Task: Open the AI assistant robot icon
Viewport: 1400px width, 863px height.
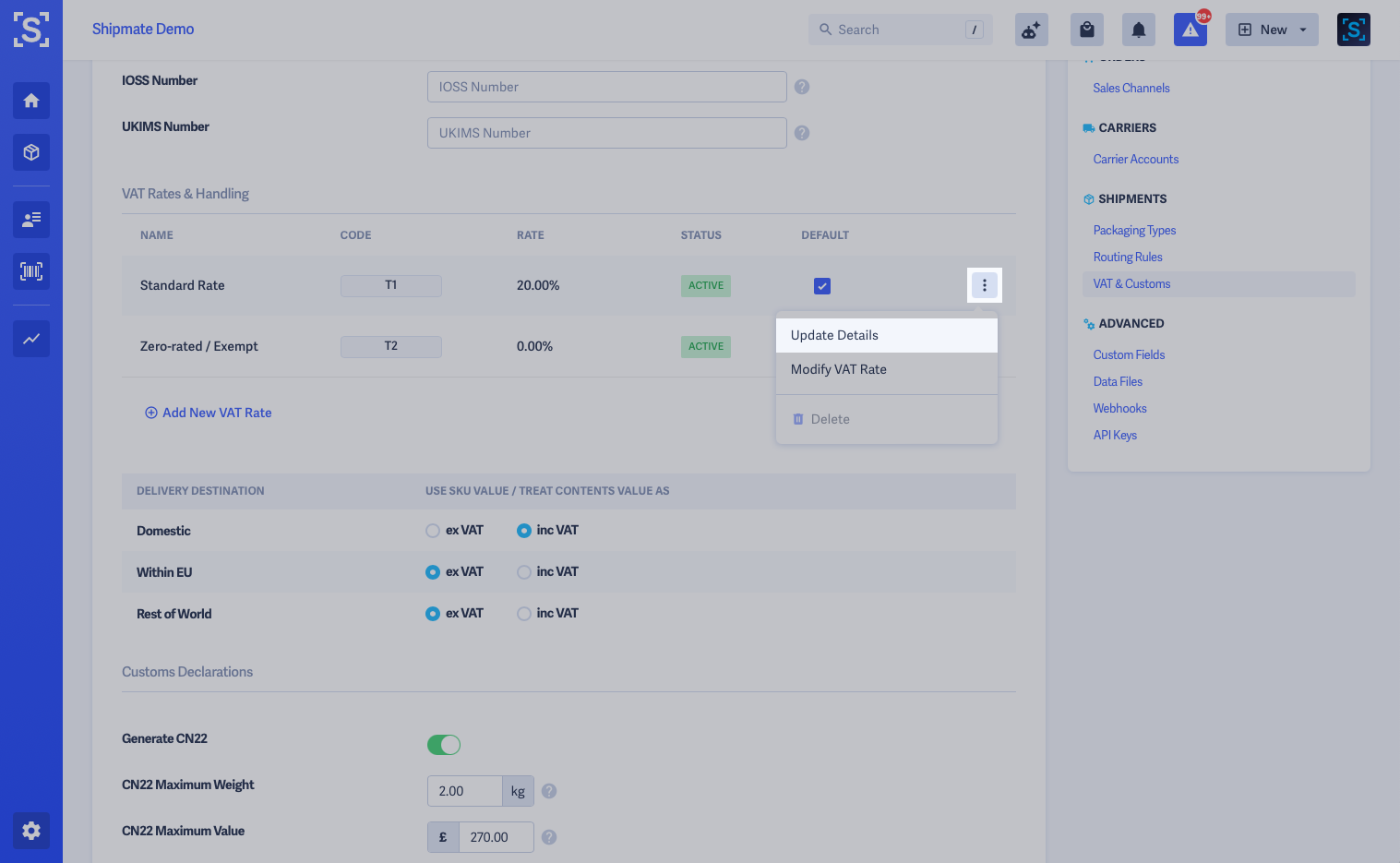Action: (1032, 30)
